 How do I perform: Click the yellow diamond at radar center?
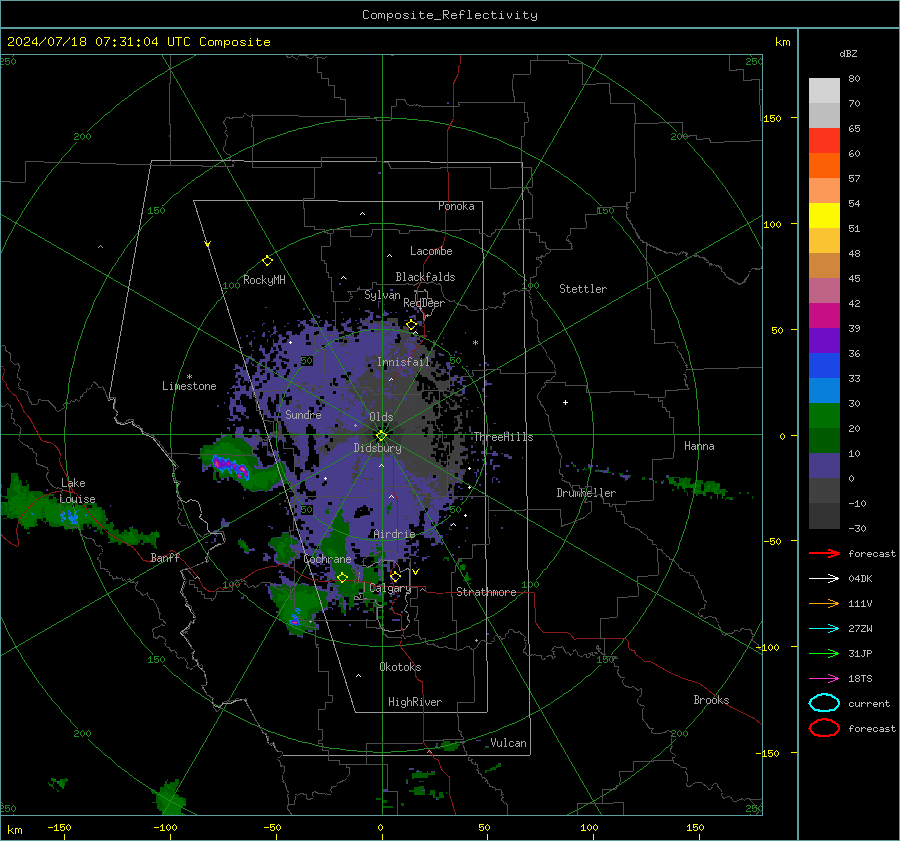tap(381, 436)
